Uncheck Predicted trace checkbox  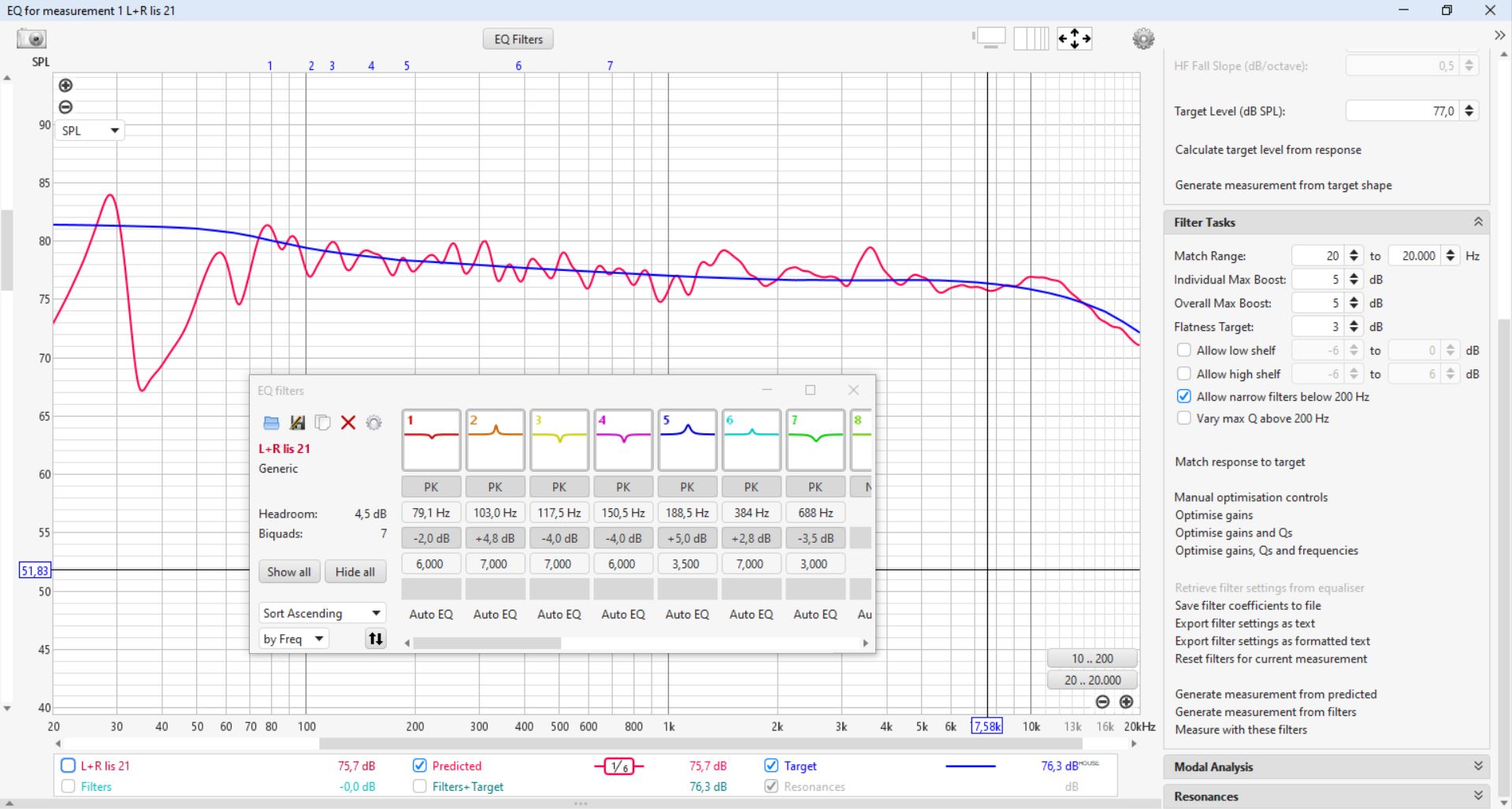[419, 766]
